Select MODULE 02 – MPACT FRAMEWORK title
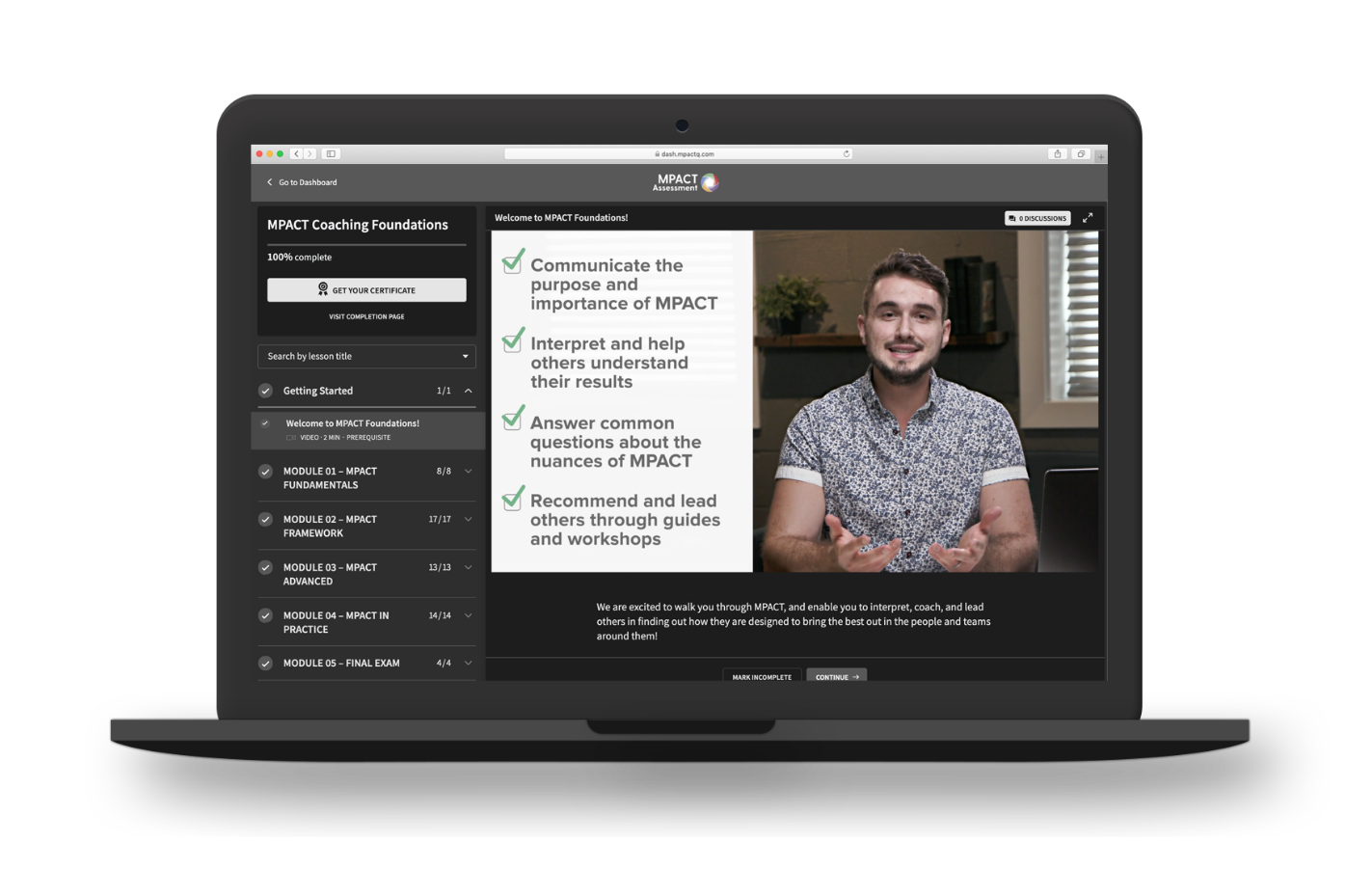This screenshot has height=870, width=1372. [x=330, y=526]
